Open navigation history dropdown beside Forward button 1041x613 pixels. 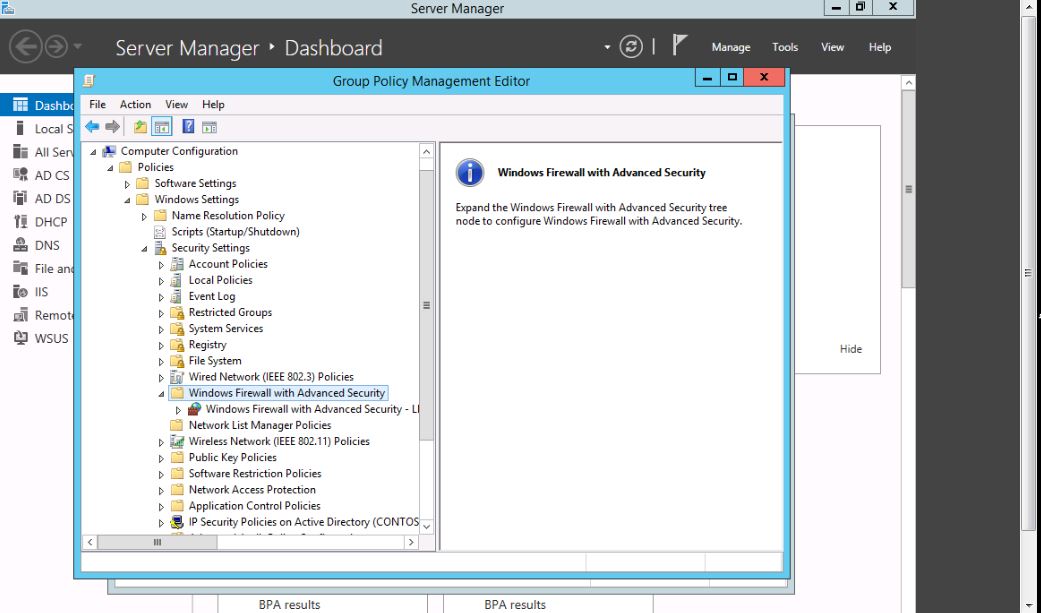point(78,46)
